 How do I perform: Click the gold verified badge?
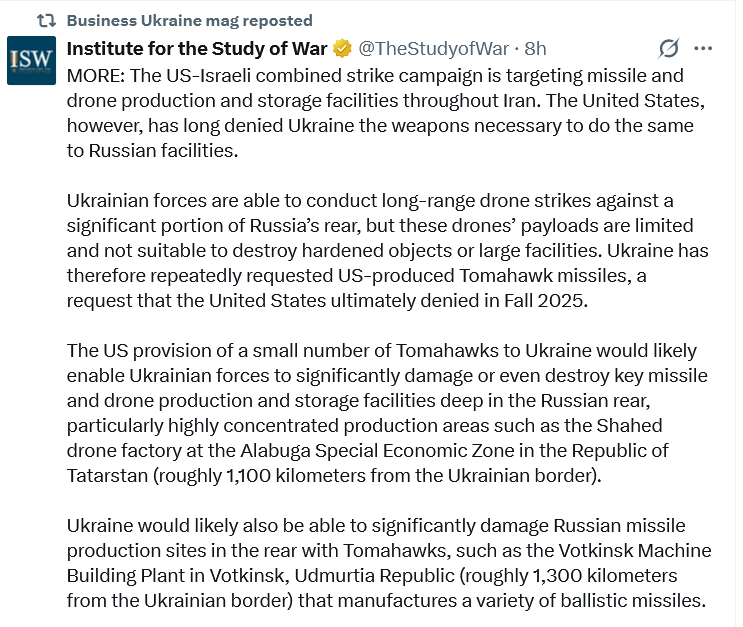[x=341, y=48]
